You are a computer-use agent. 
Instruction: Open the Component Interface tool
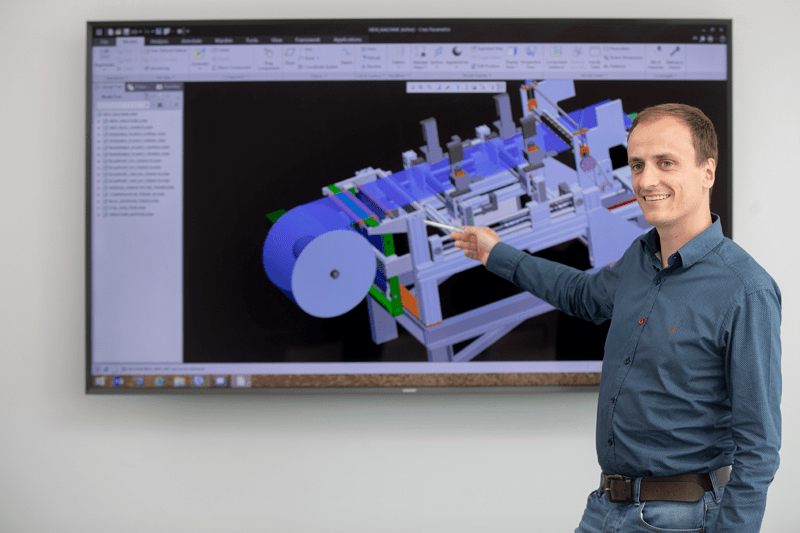click(557, 56)
